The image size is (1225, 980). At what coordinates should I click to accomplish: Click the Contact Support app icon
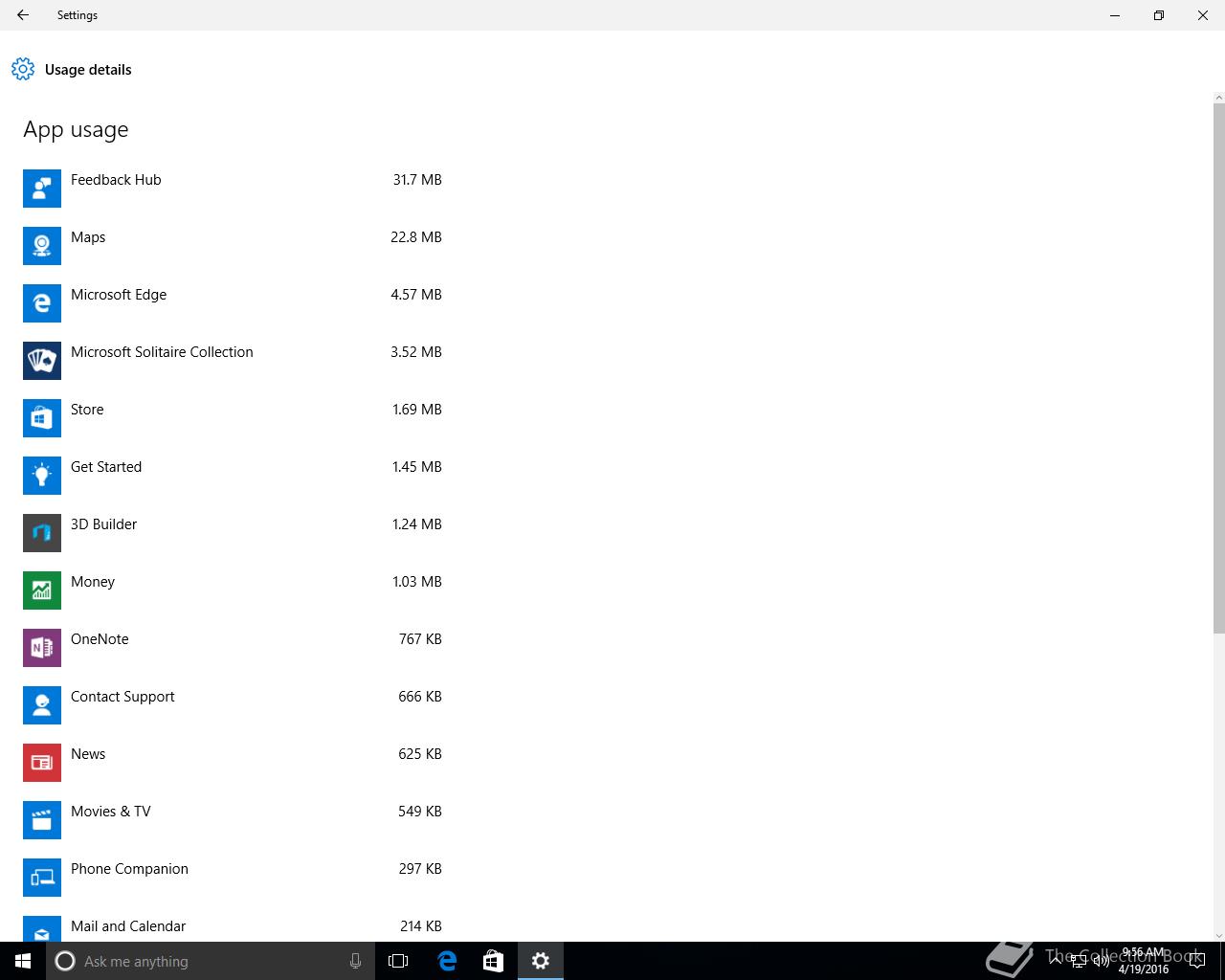[x=42, y=705]
